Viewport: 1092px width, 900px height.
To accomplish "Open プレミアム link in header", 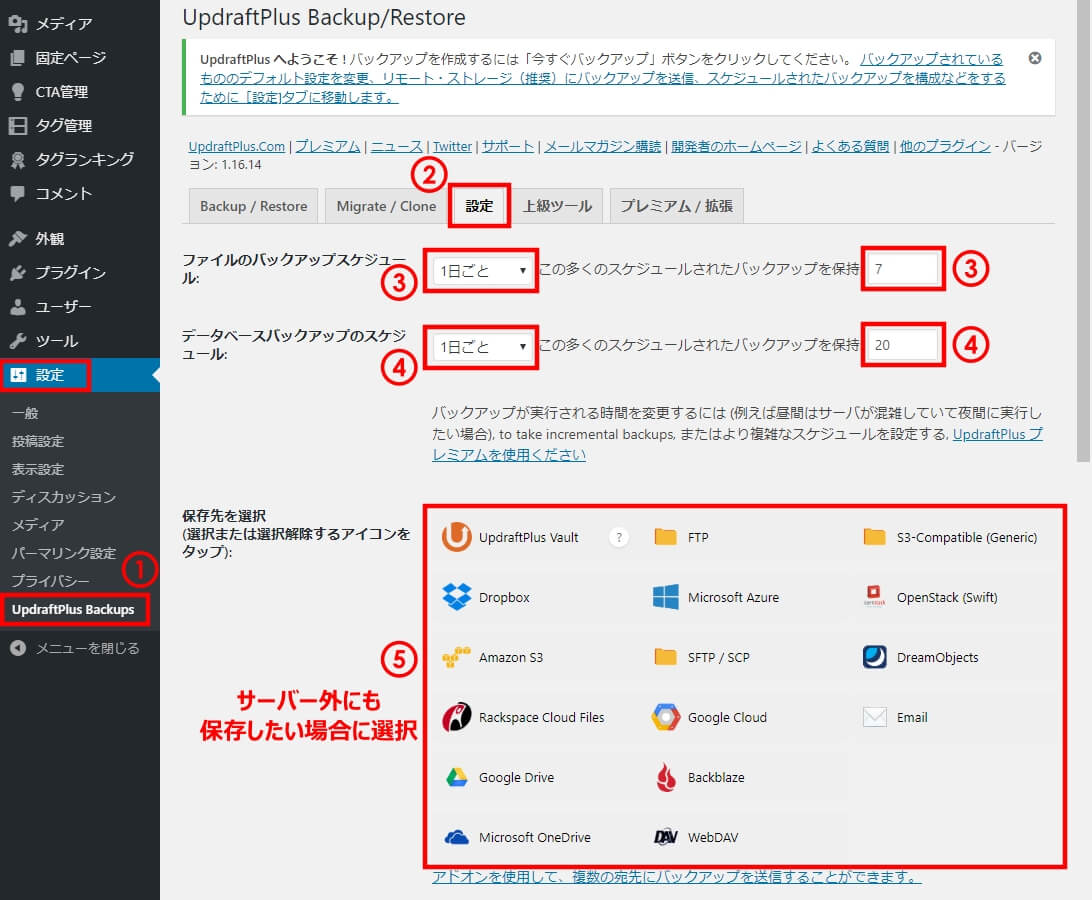I will click(x=327, y=146).
